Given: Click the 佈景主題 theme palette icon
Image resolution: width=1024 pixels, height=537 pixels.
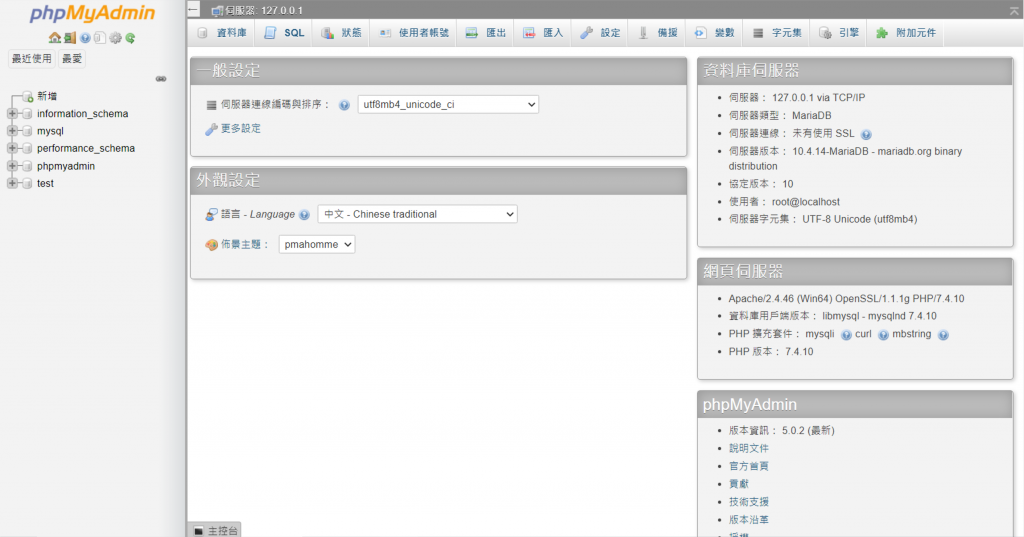Looking at the screenshot, I should [211, 245].
